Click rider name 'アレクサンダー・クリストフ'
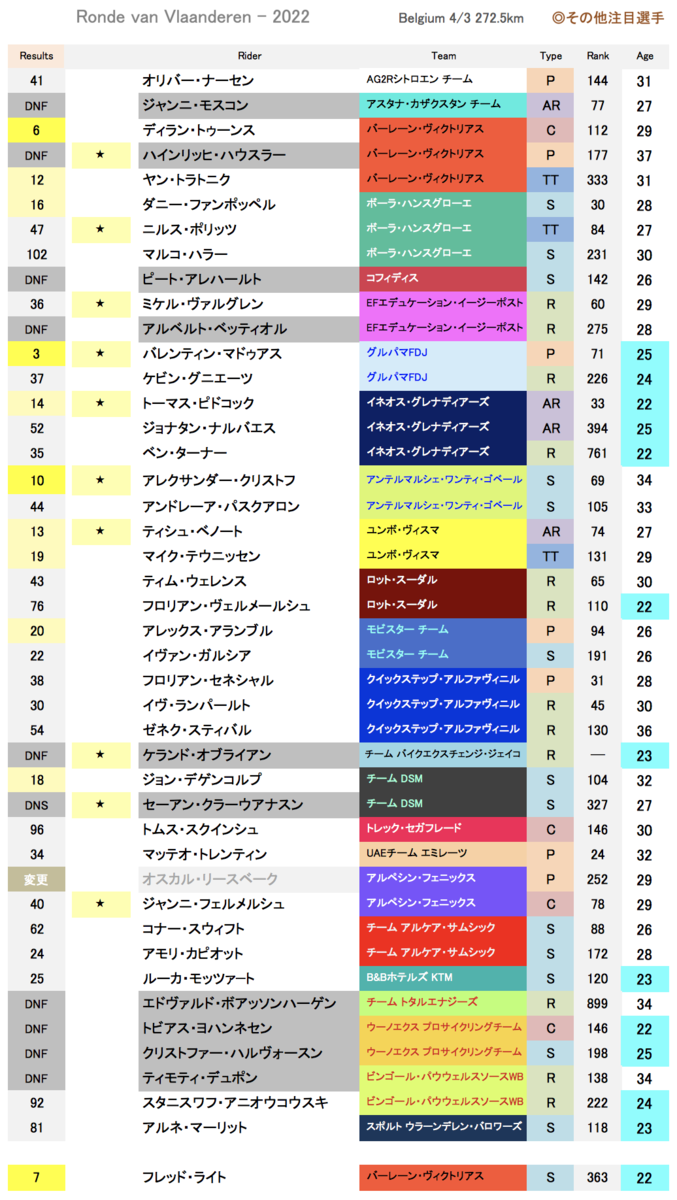This screenshot has width=677, height=1200. (217, 481)
